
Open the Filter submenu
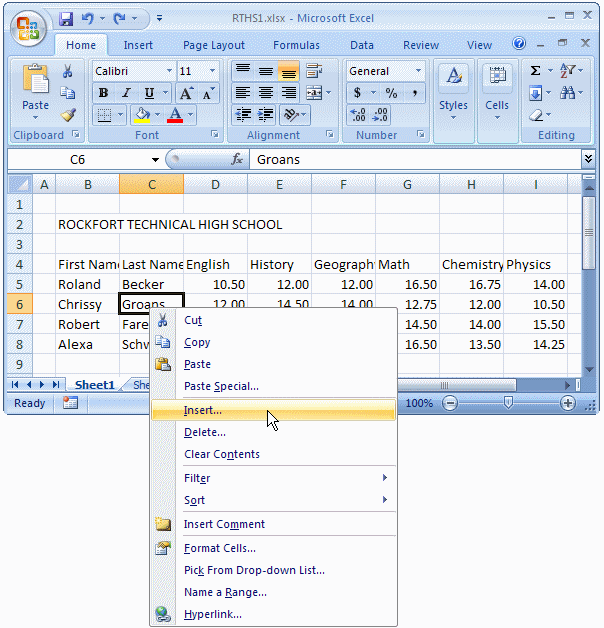coord(274,478)
